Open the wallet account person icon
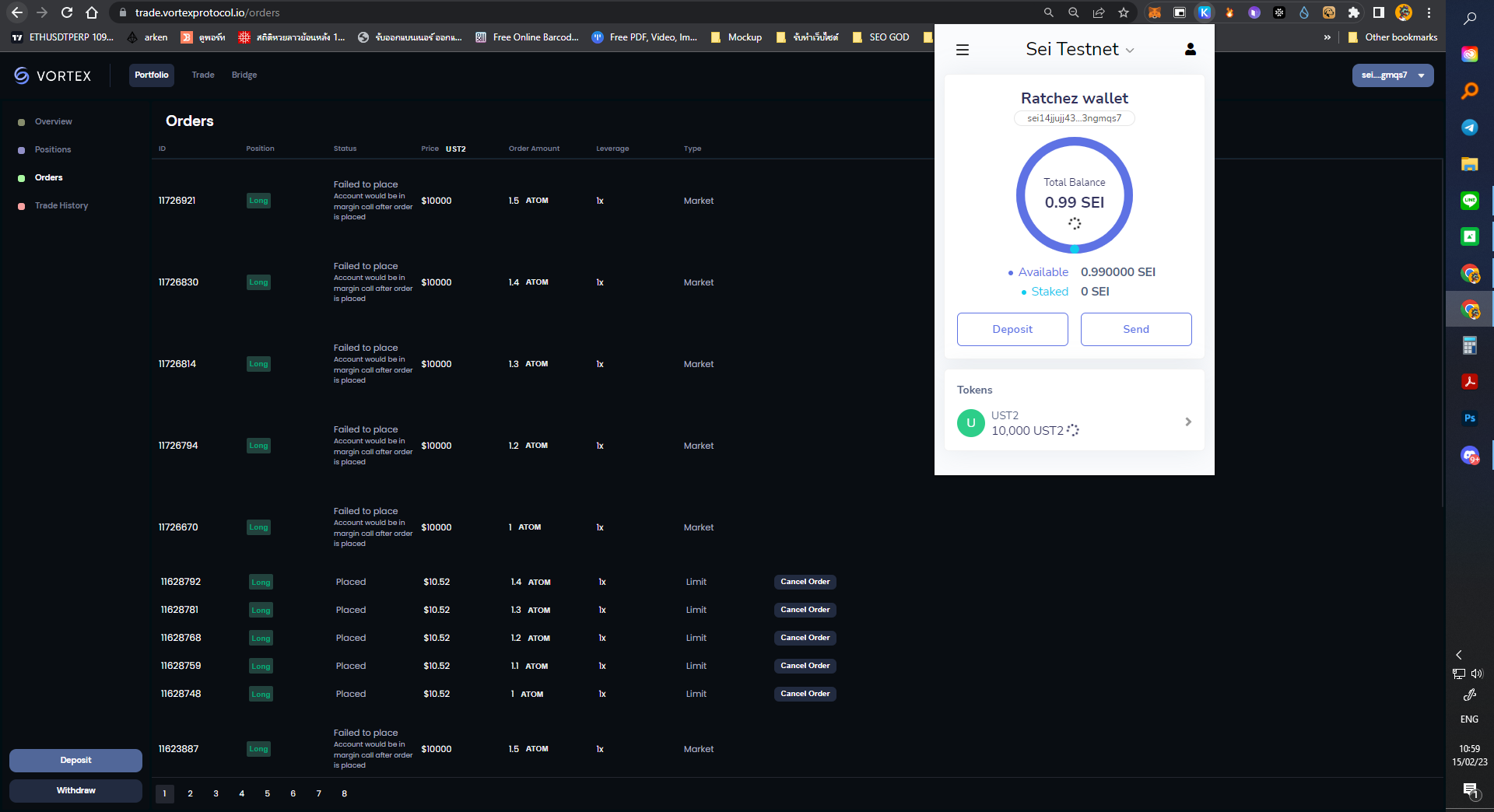The width and height of the screenshot is (1494, 812). tap(1191, 49)
